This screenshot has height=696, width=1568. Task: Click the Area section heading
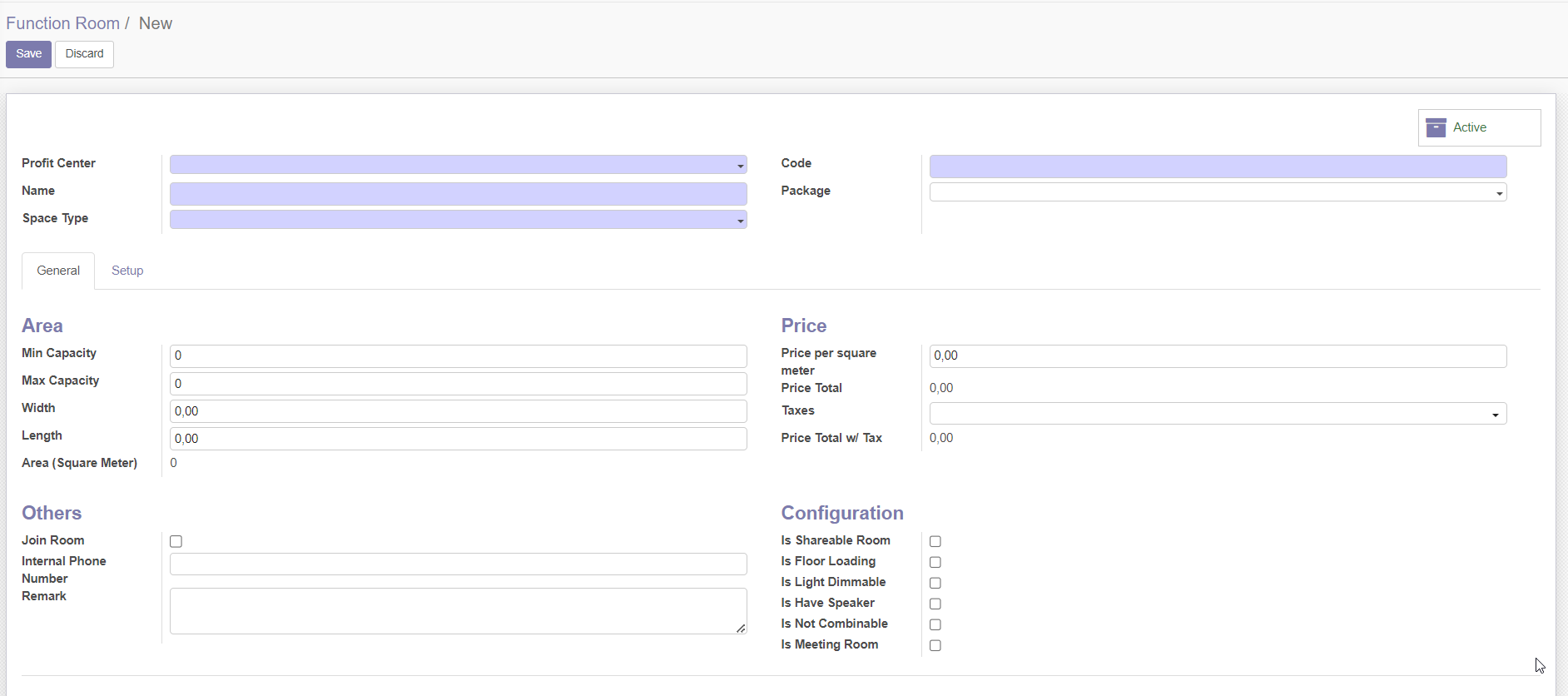point(42,326)
